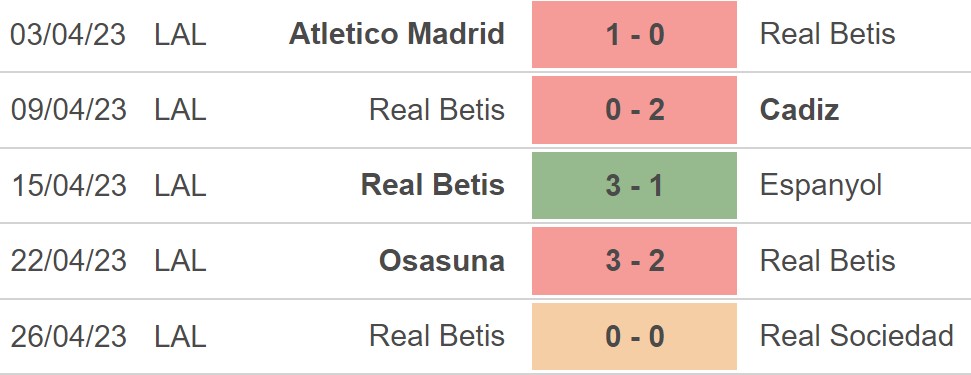Click the 1 - 0 score box

click(634, 34)
